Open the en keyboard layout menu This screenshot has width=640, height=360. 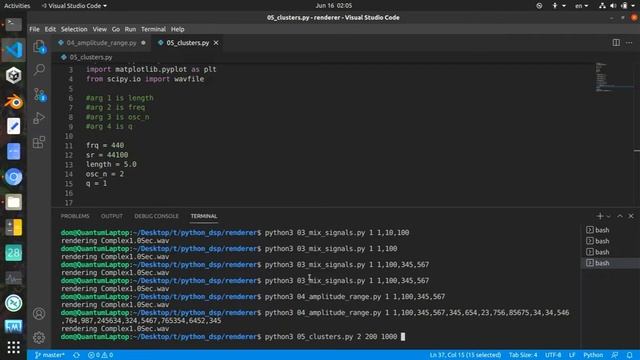[x=581, y=6]
